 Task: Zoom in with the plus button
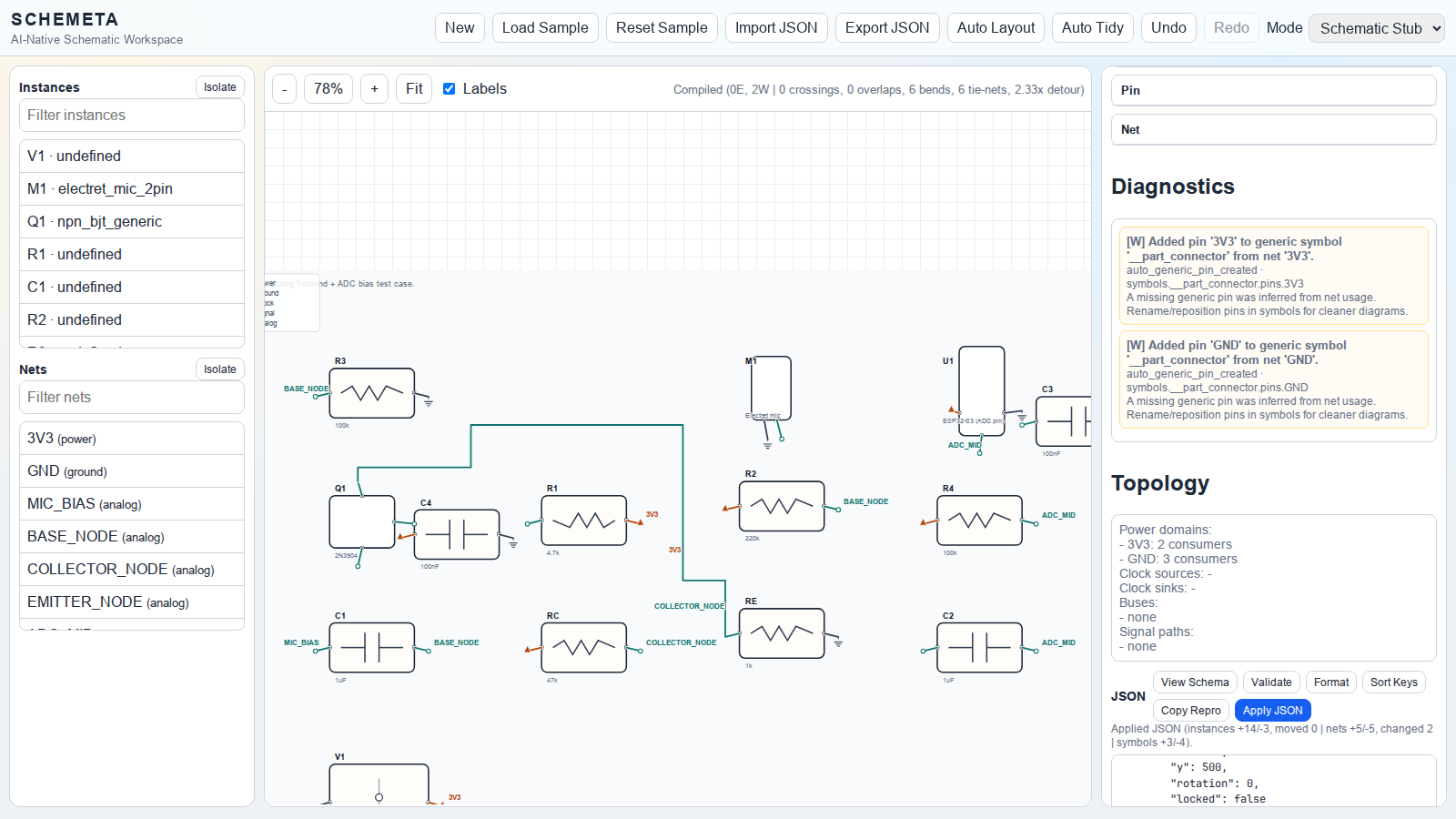pos(374,89)
